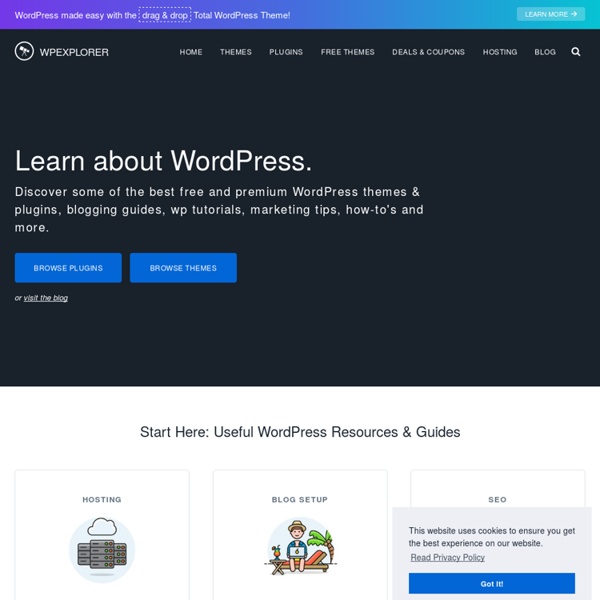The height and width of the screenshot is (600, 600).
Task: Click the WPEXPLORER site title text
Action: pyautogui.click(x=74, y=52)
